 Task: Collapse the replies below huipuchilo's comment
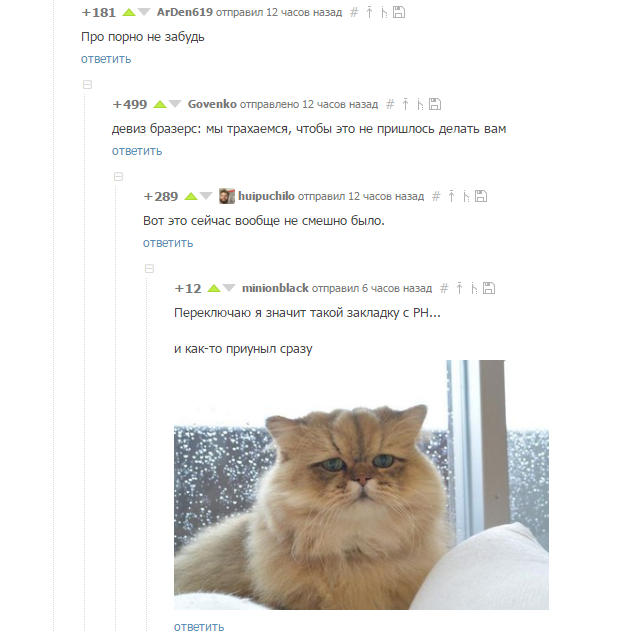(x=150, y=268)
